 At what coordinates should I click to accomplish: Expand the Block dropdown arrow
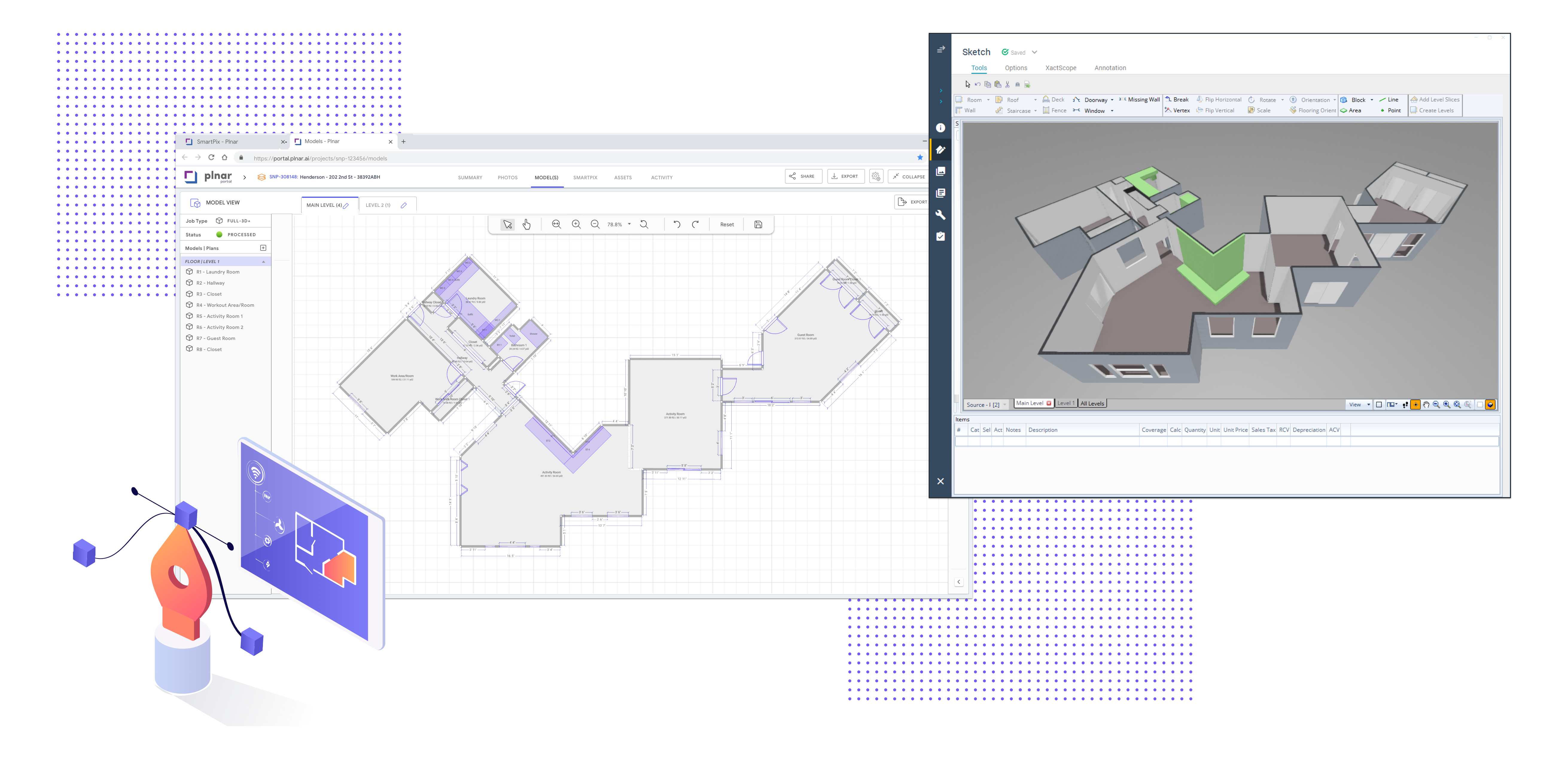(x=1372, y=100)
